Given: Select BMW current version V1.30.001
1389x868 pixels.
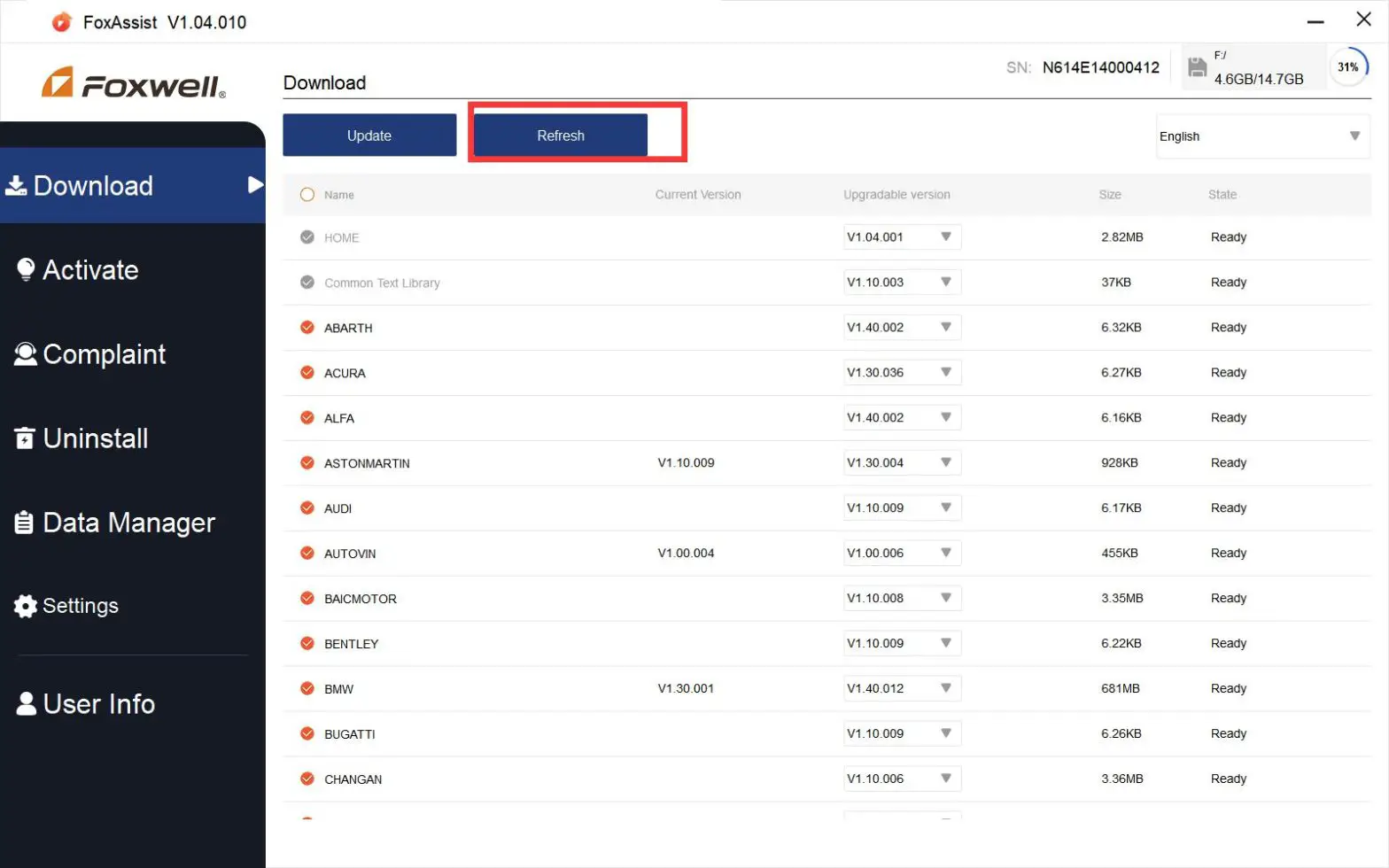Looking at the screenshot, I should pyautogui.click(x=686, y=688).
